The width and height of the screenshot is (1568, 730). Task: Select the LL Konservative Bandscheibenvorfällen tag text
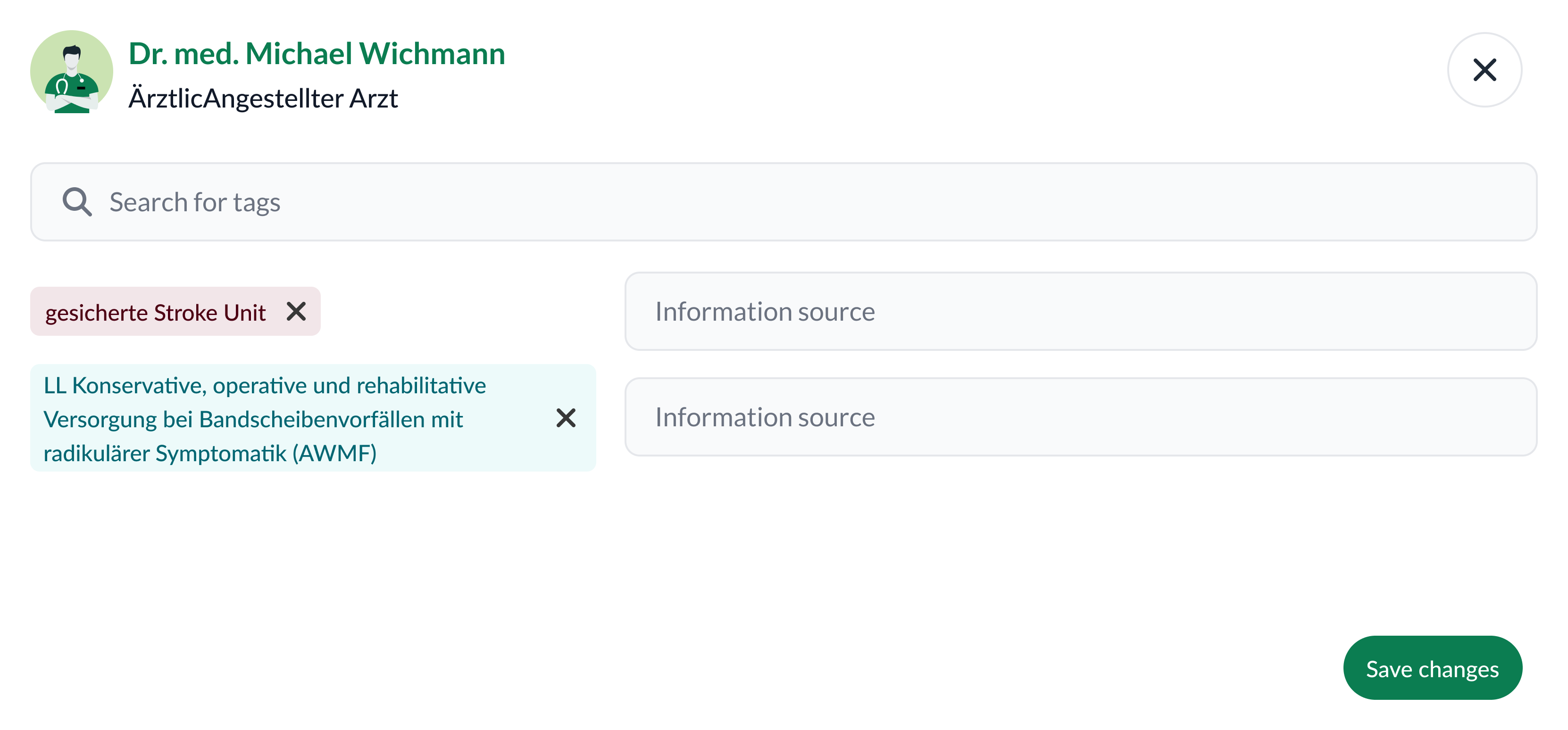click(x=265, y=419)
